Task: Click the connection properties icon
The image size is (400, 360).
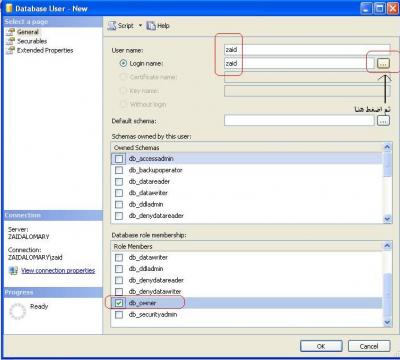Action: tap(13, 270)
